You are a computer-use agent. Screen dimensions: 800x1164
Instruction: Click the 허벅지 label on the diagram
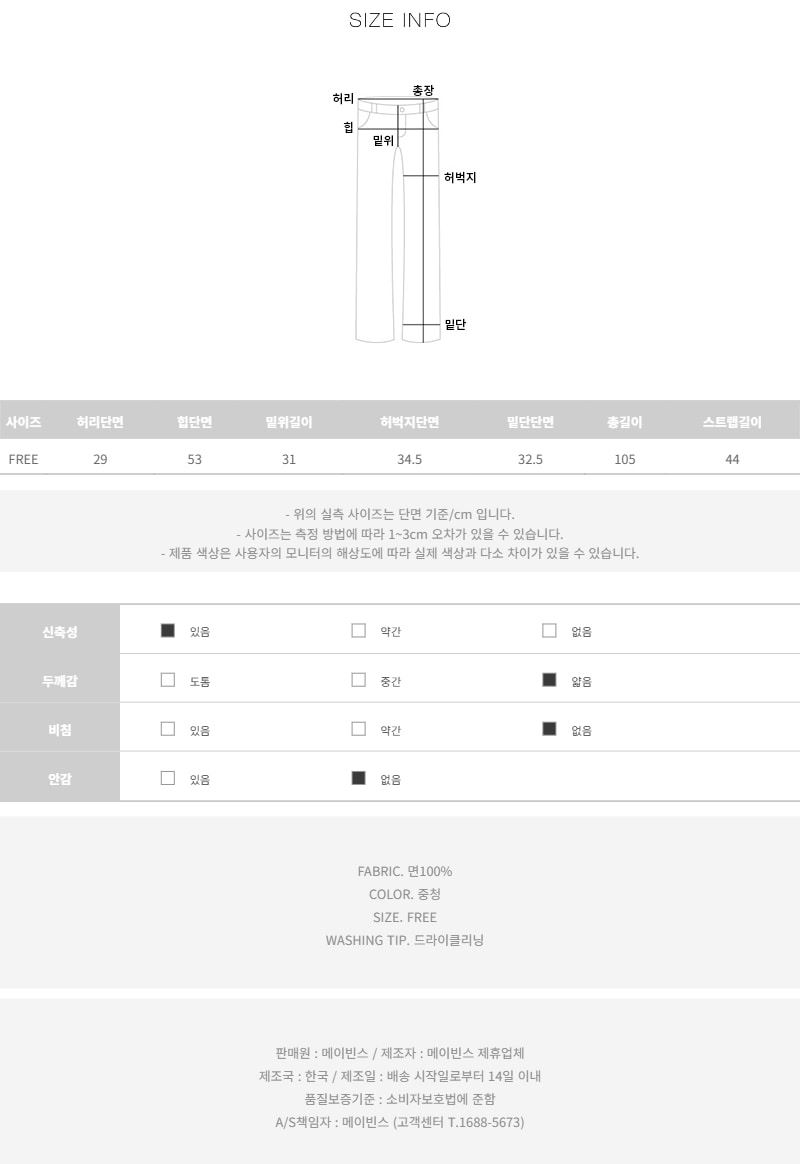(x=460, y=178)
